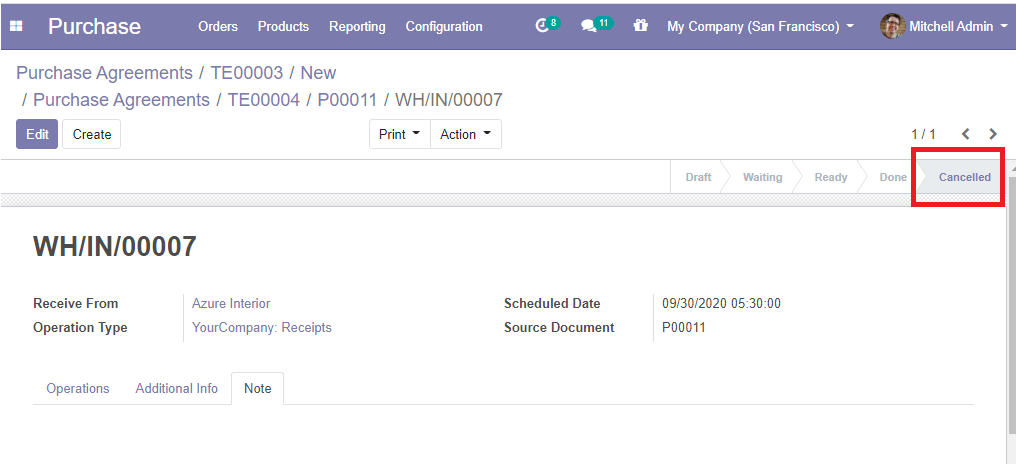Image resolution: width=1017 pixels, height=465 pixels.
Task: Click the Operation Type label
Action: (x=80, y=328)
